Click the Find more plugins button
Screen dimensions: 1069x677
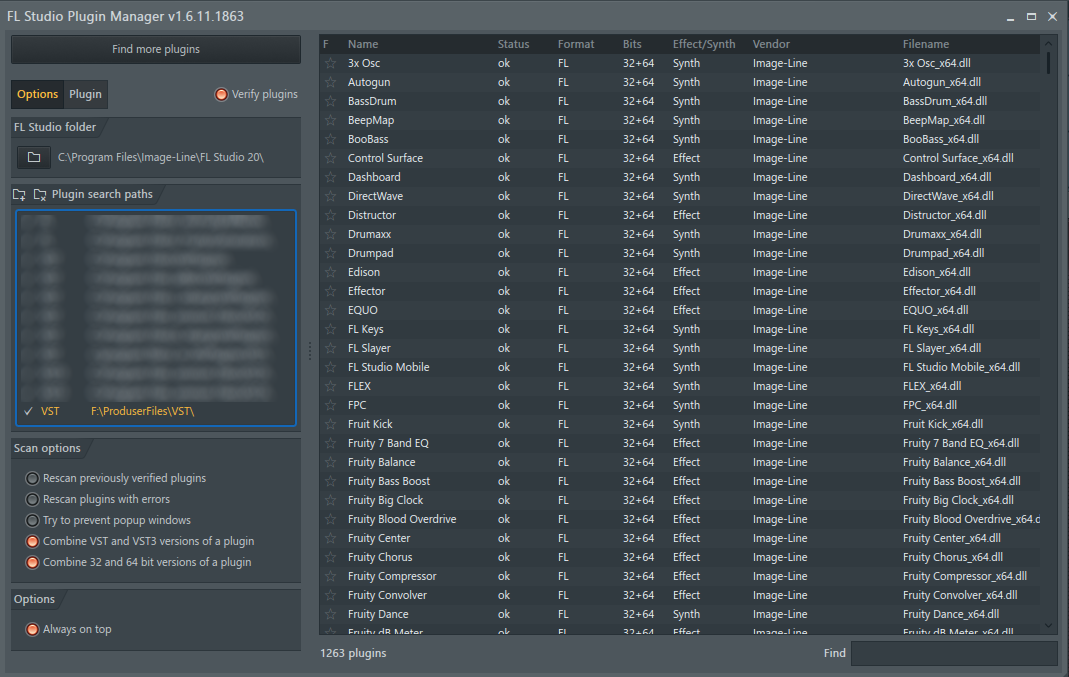pos(155,49)
